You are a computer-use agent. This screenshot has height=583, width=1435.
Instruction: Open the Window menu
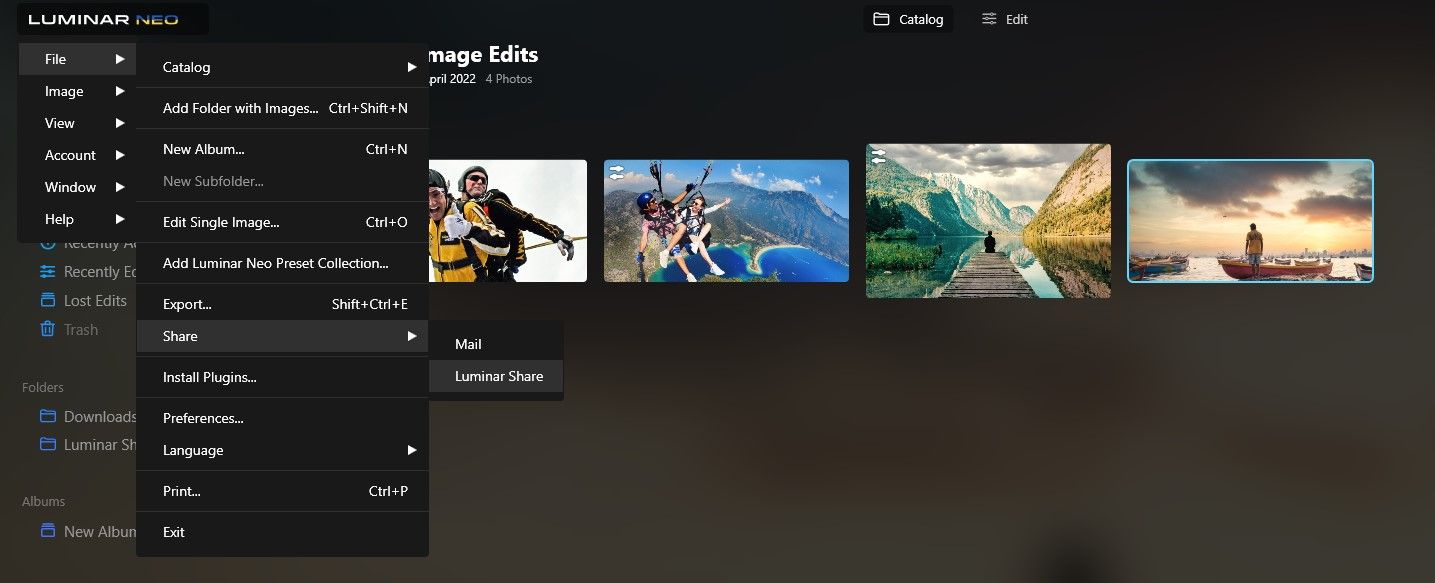77,187
